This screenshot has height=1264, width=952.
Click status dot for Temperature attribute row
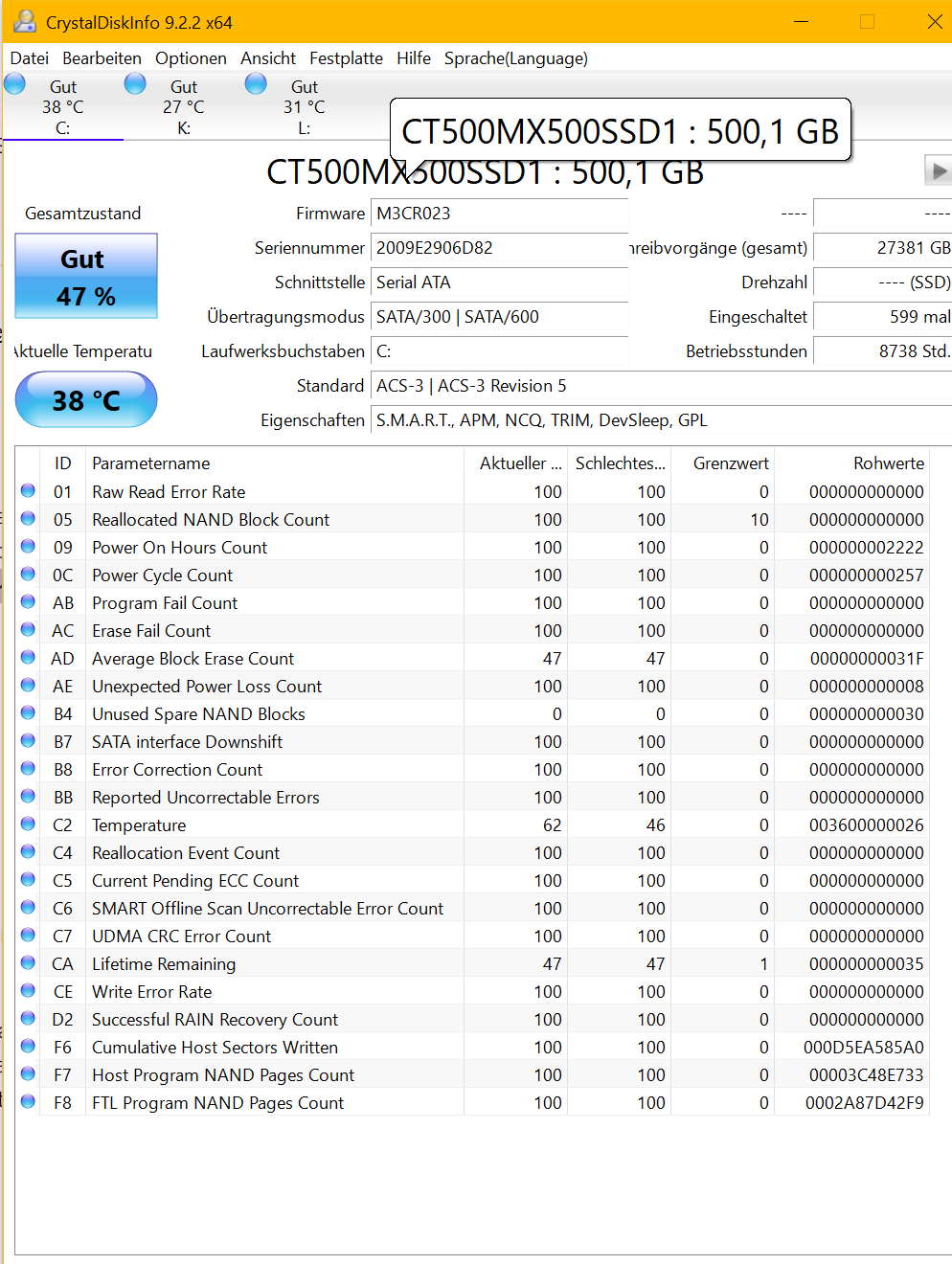pyautogui.click(x=28, y=824)
